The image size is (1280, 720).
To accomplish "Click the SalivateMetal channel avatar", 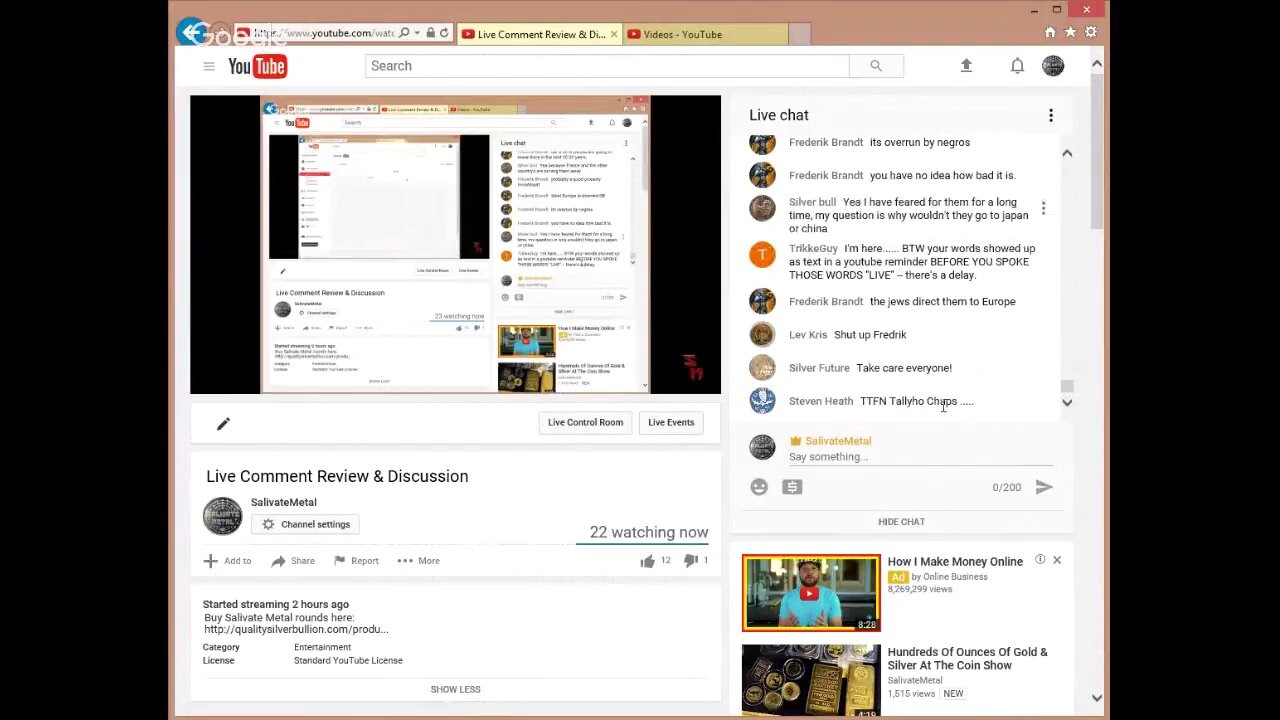I will coord(222,516).
